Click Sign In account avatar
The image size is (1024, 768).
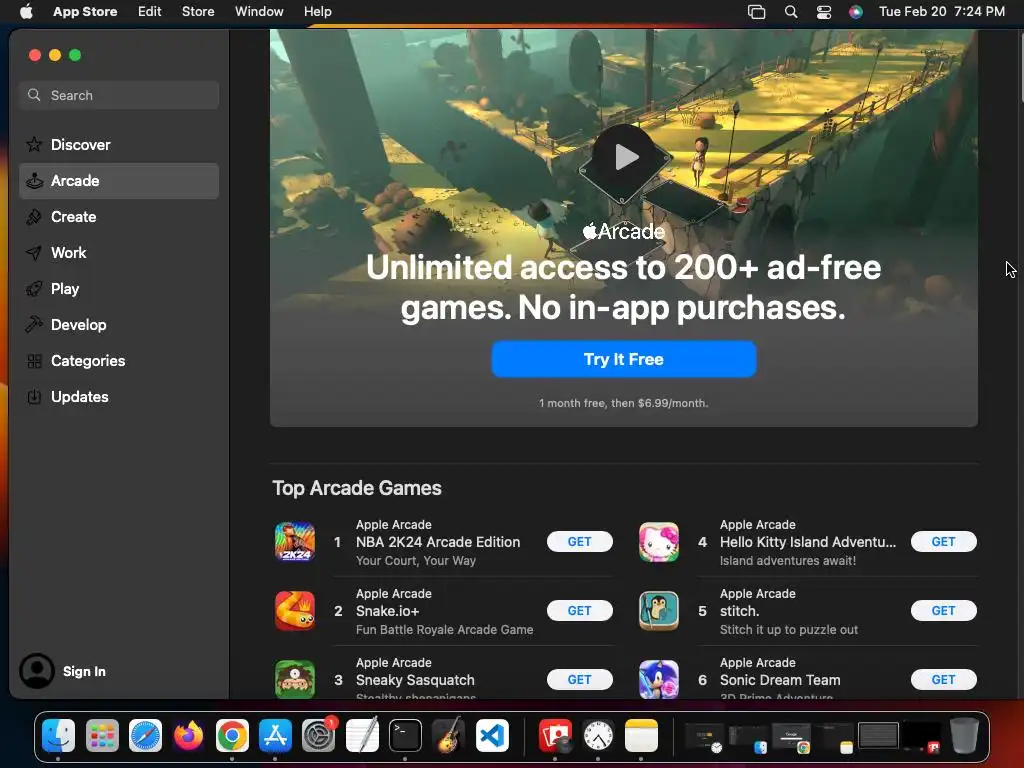pyautogui.click(x=37, y=671)
